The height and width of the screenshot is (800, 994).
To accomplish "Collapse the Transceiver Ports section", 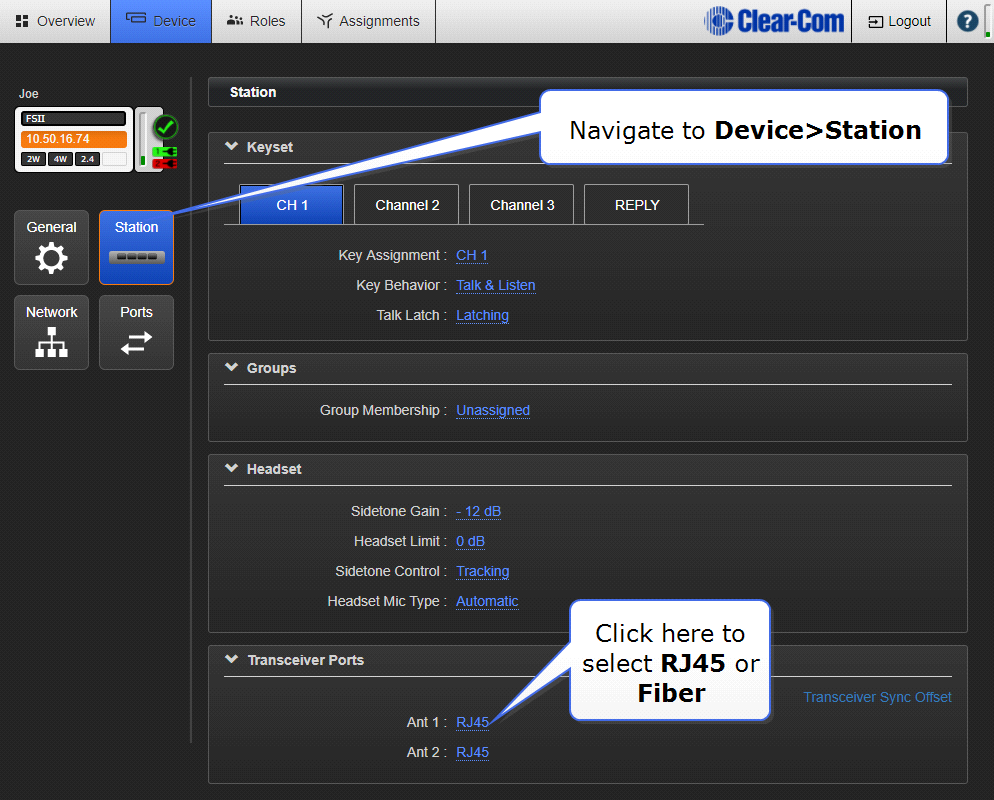I will pos(231,660).
